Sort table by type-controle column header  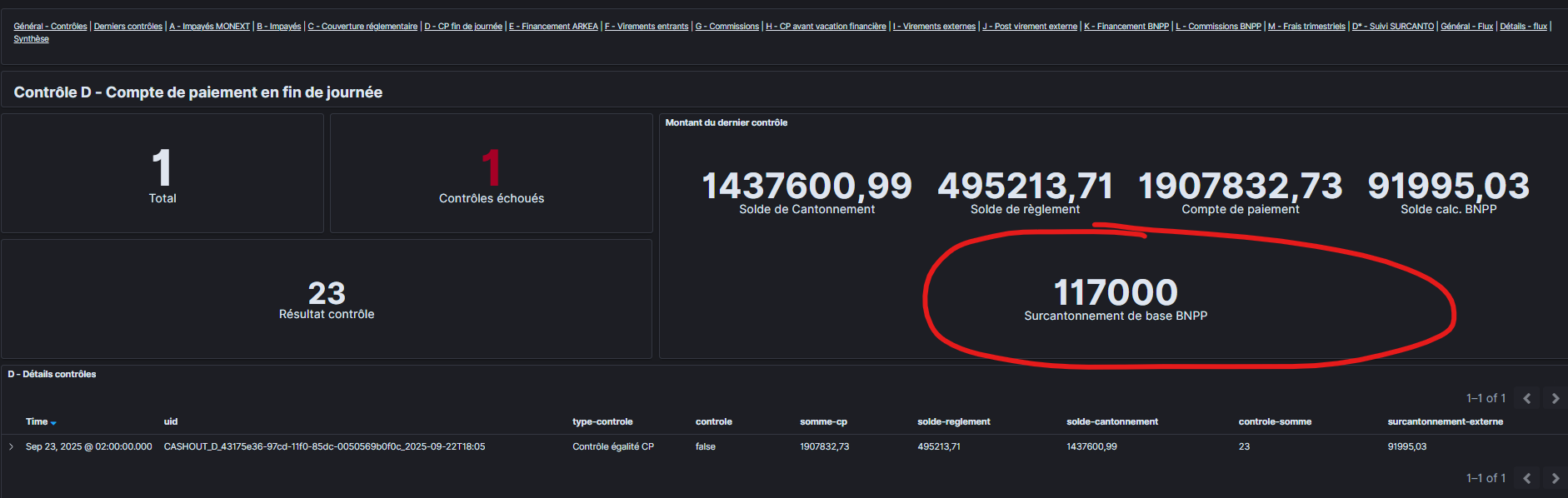(602, 421)
